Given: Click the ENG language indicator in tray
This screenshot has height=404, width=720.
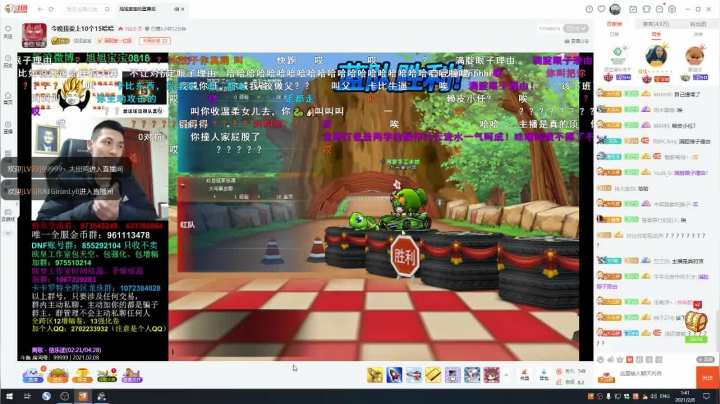Looking at the screenshot, I should pos(664,396).
